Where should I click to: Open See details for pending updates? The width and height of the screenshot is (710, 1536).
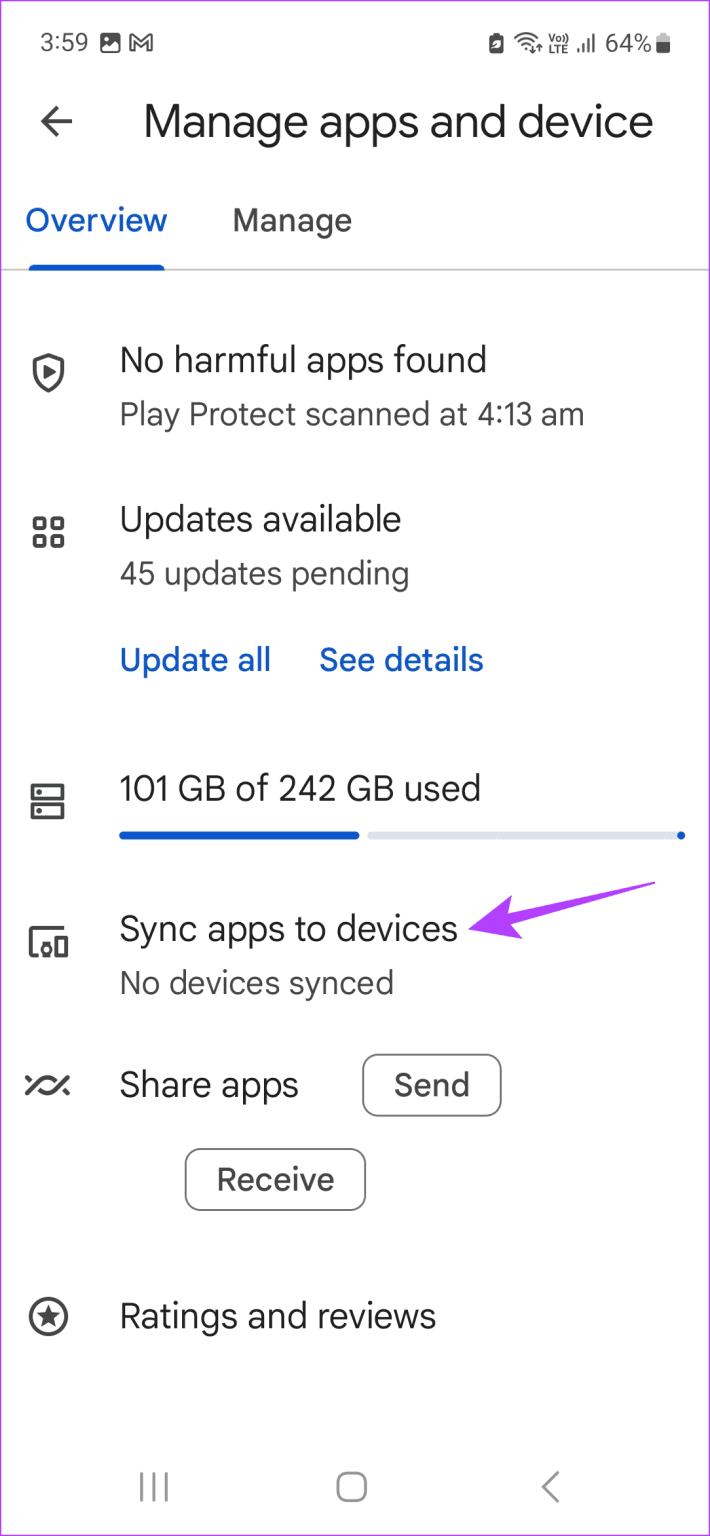[401, 660]
